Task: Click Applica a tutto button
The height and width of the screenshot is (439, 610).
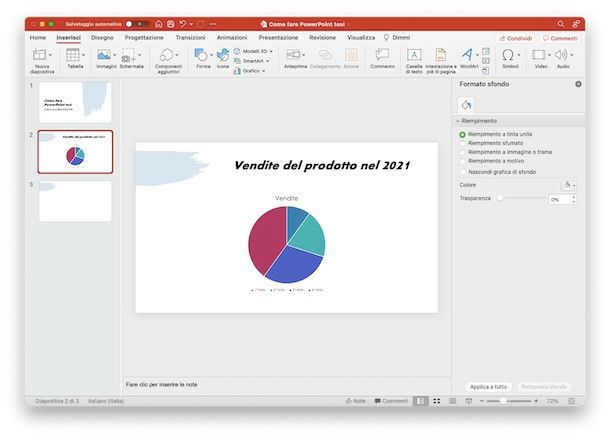Action: point(488,387)
